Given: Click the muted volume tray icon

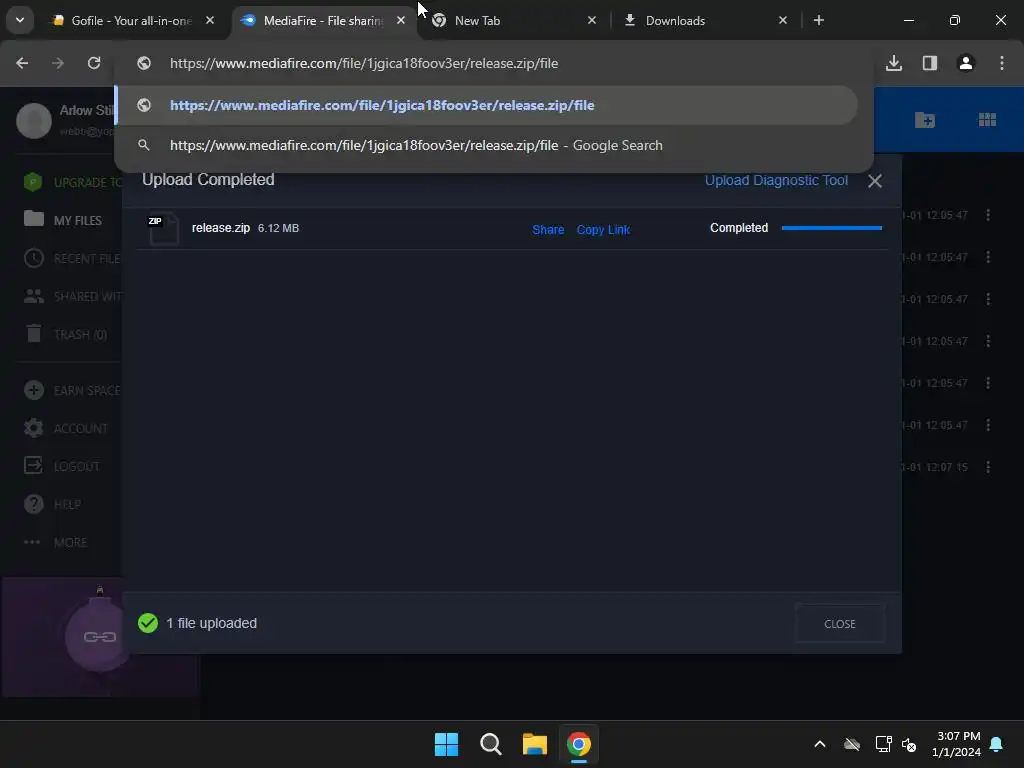Looking at the screenshot, I should pos(909,744).
